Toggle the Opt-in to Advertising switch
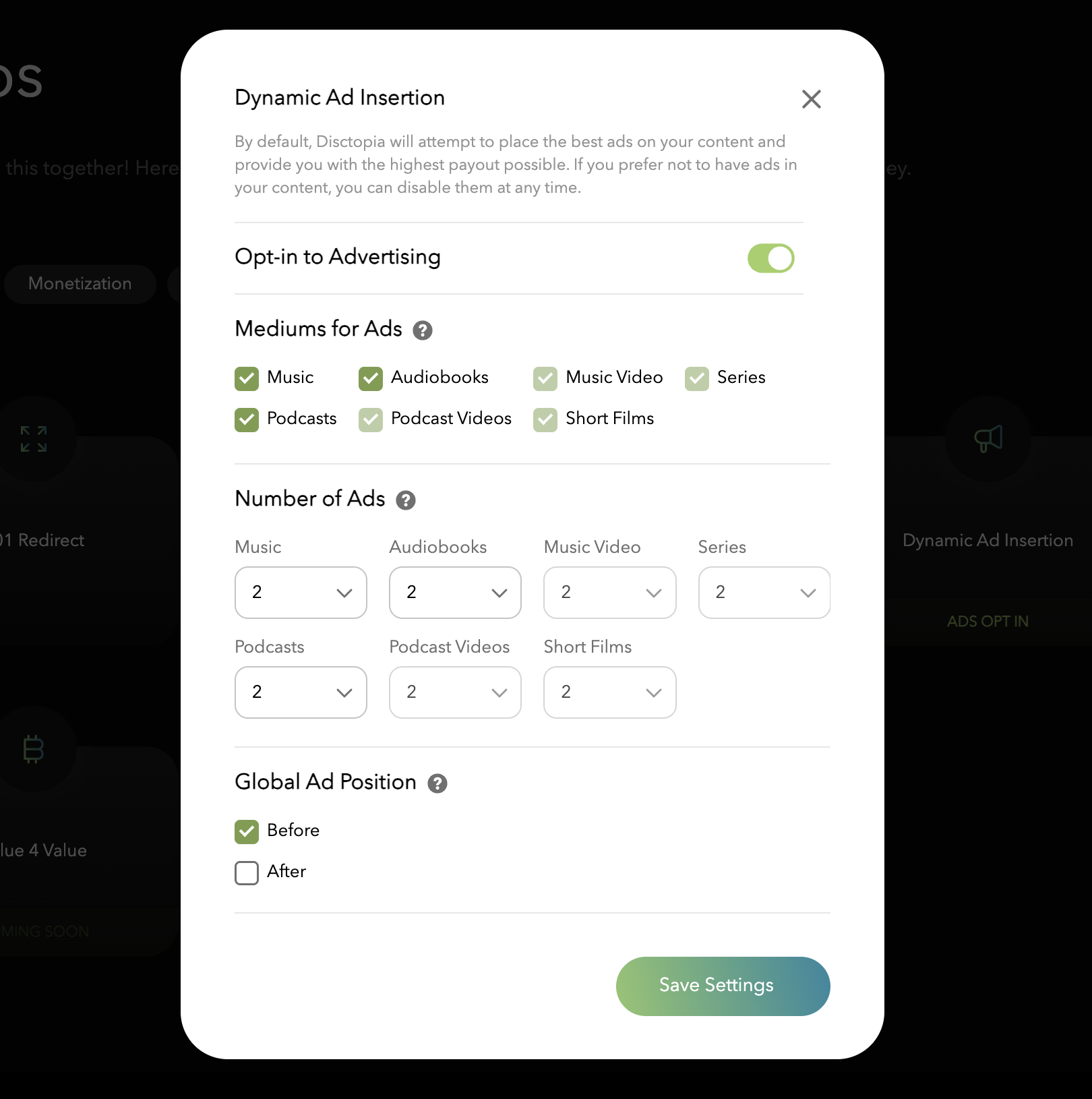 coord(771,258)
